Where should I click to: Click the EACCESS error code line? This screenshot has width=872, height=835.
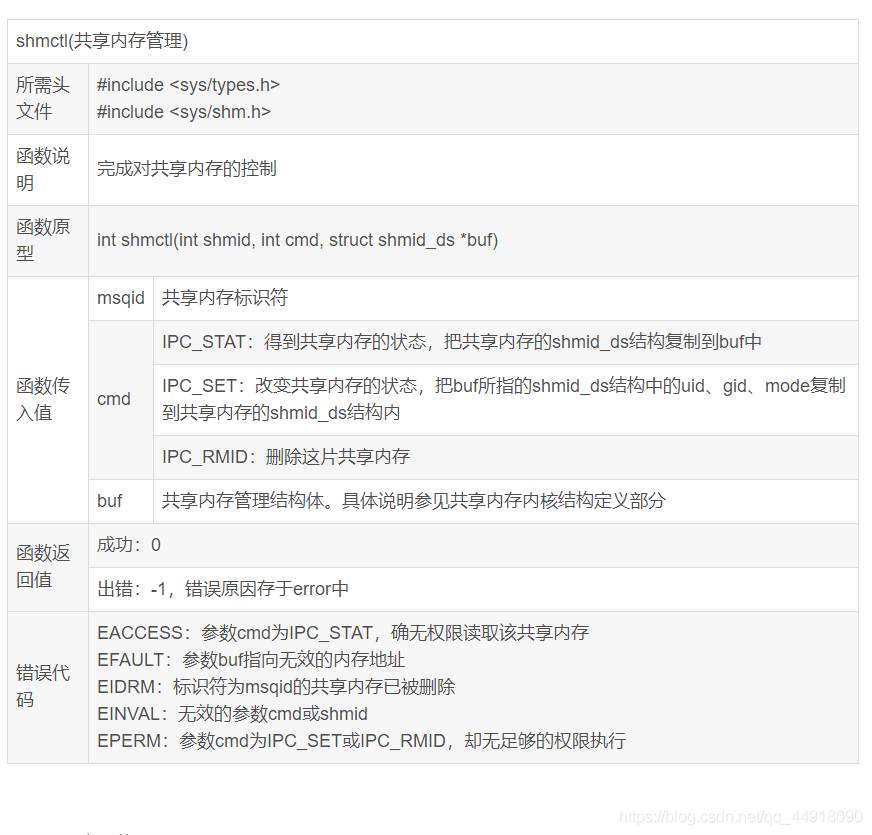click(343, 633)
